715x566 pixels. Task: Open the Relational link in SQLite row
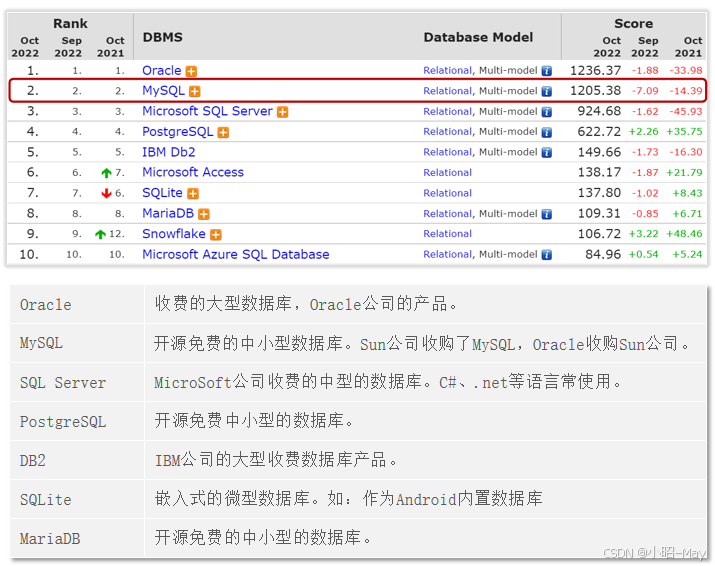[x=447, y=193]
